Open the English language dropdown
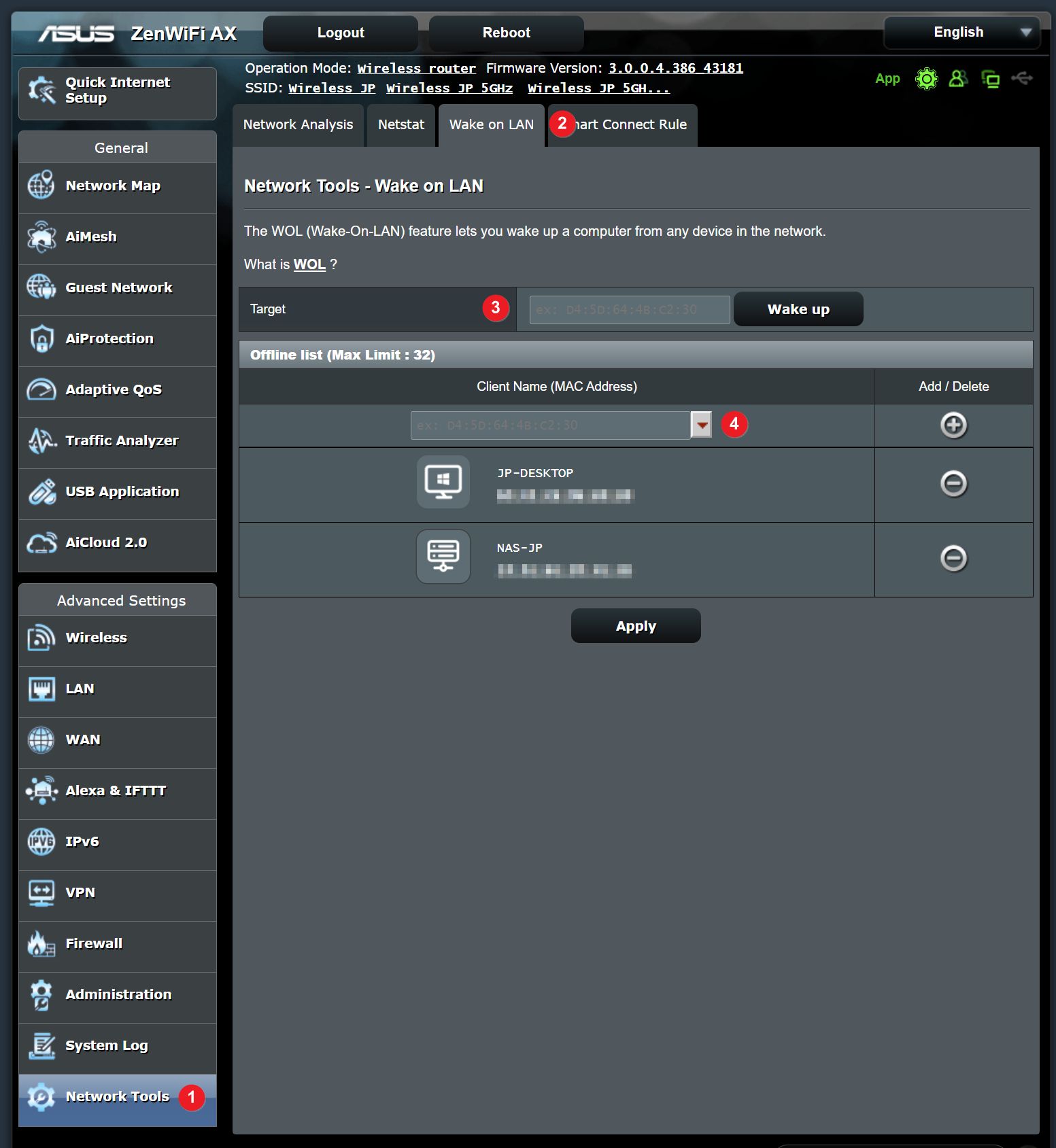Image resolution: width=1056 pixels, height=1148 pixels. (961, 32)
